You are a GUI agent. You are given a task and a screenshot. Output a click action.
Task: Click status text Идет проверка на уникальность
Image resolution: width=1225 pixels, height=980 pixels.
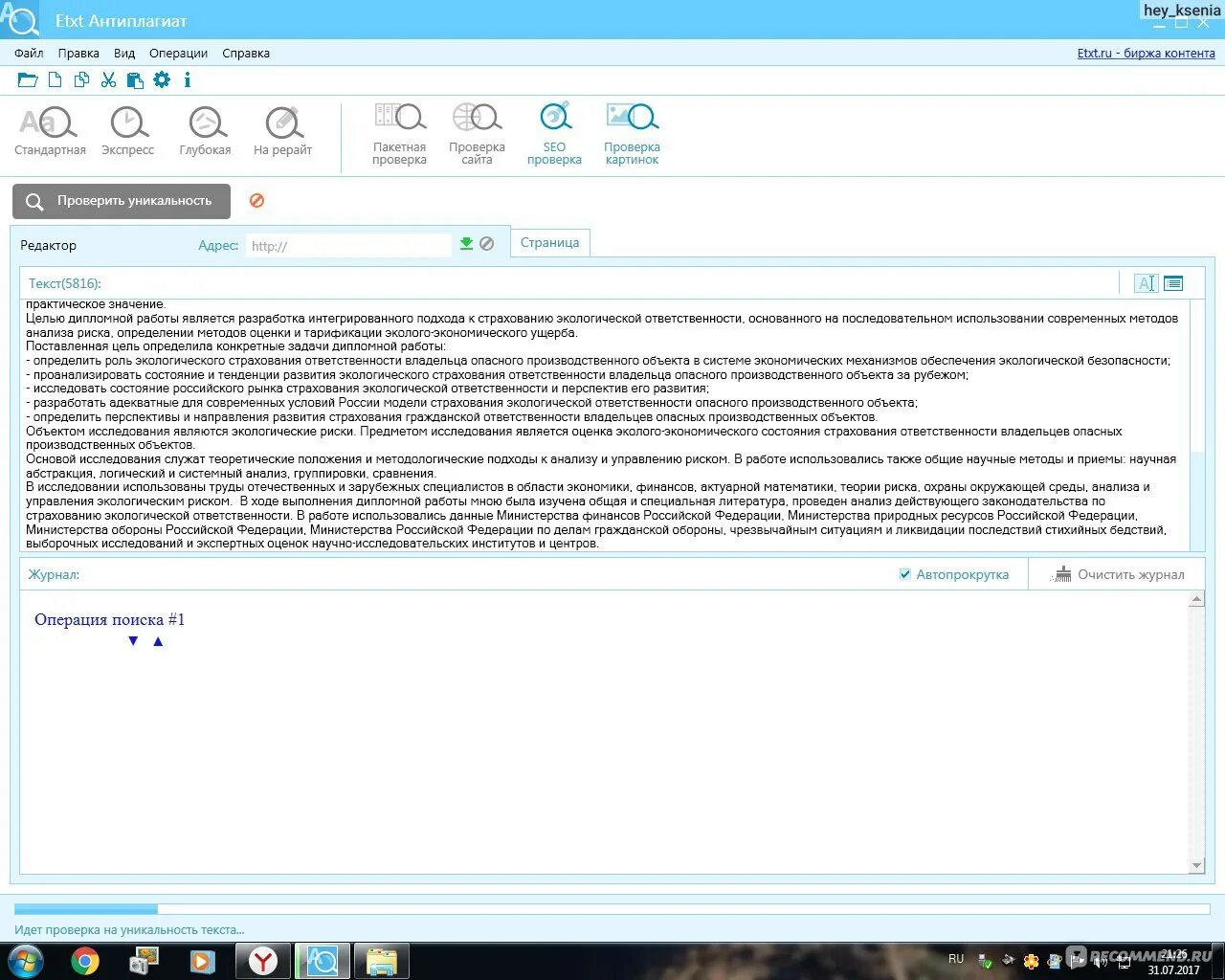(x=129, y=929)
